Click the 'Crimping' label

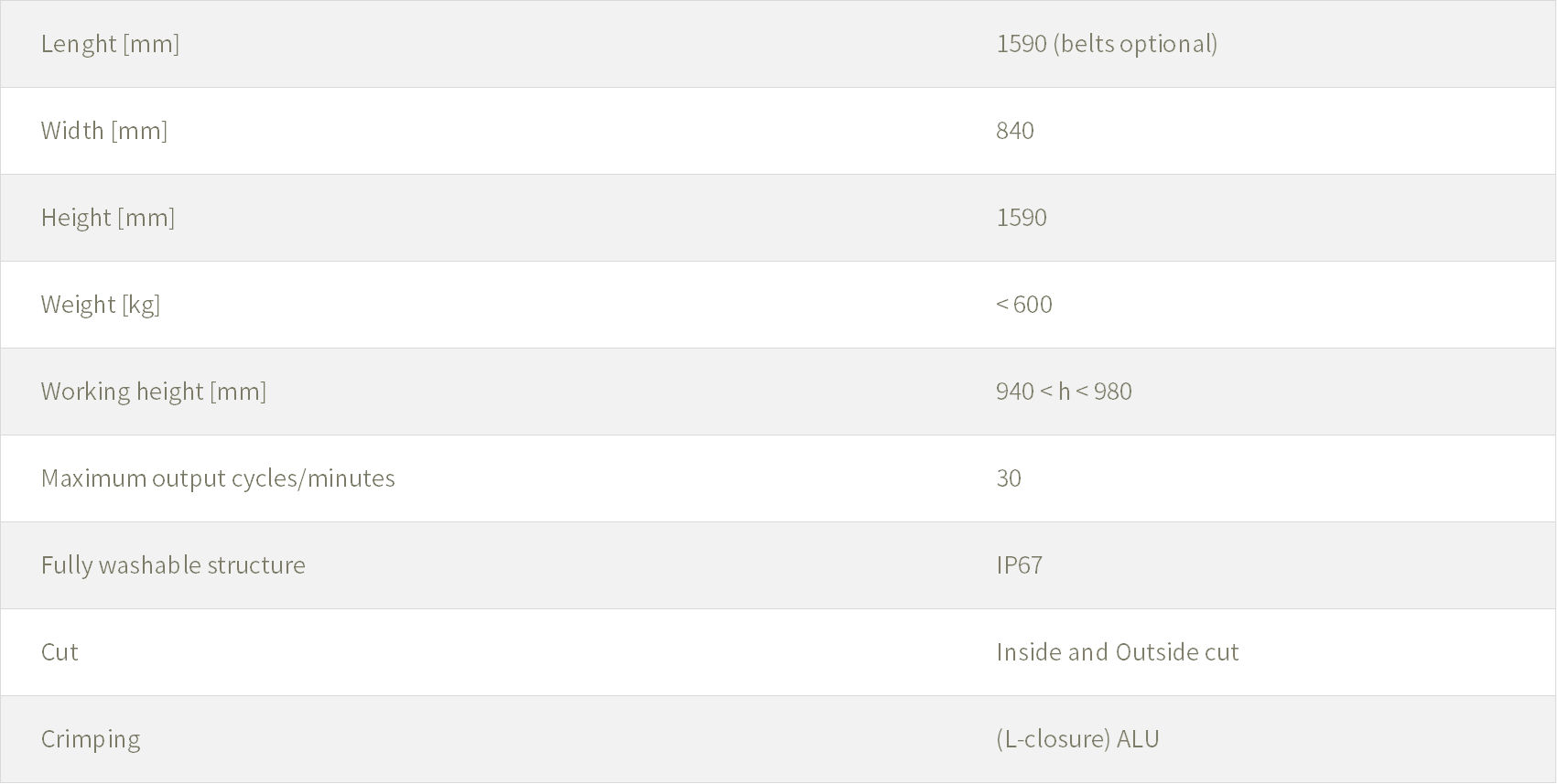(x=90, y=739)
